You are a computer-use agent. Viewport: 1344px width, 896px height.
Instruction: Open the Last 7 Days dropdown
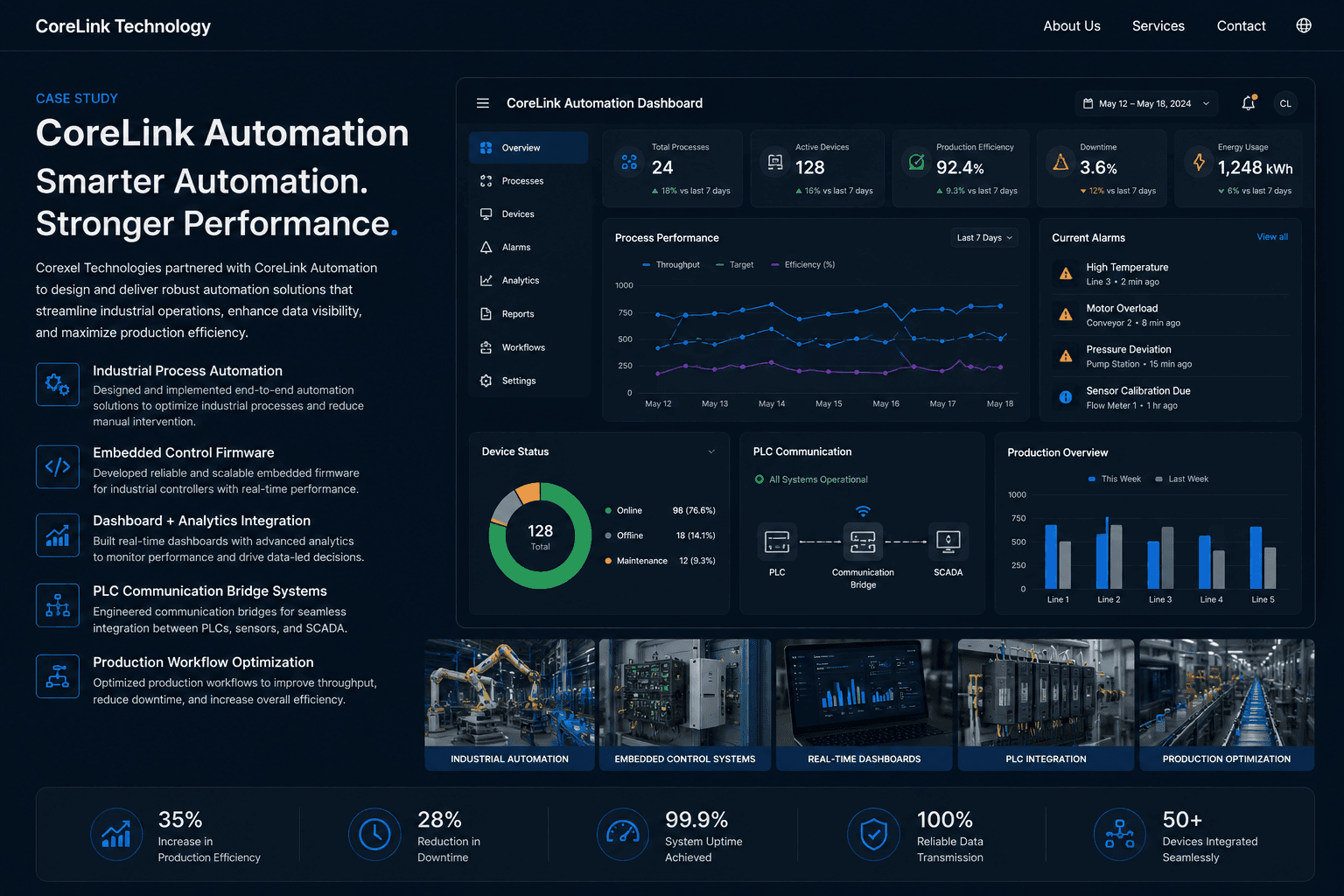point(984,238)
